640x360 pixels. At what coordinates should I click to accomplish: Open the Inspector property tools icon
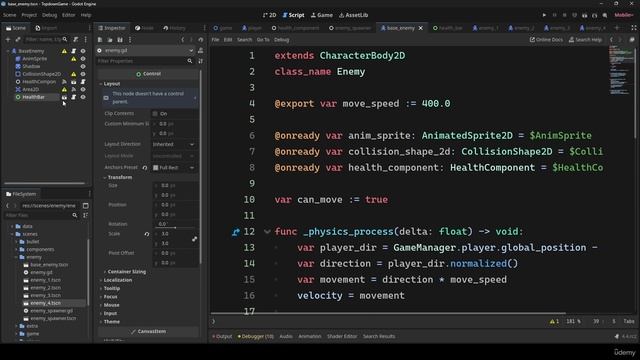pyautogui.click(x=200, y=61)
